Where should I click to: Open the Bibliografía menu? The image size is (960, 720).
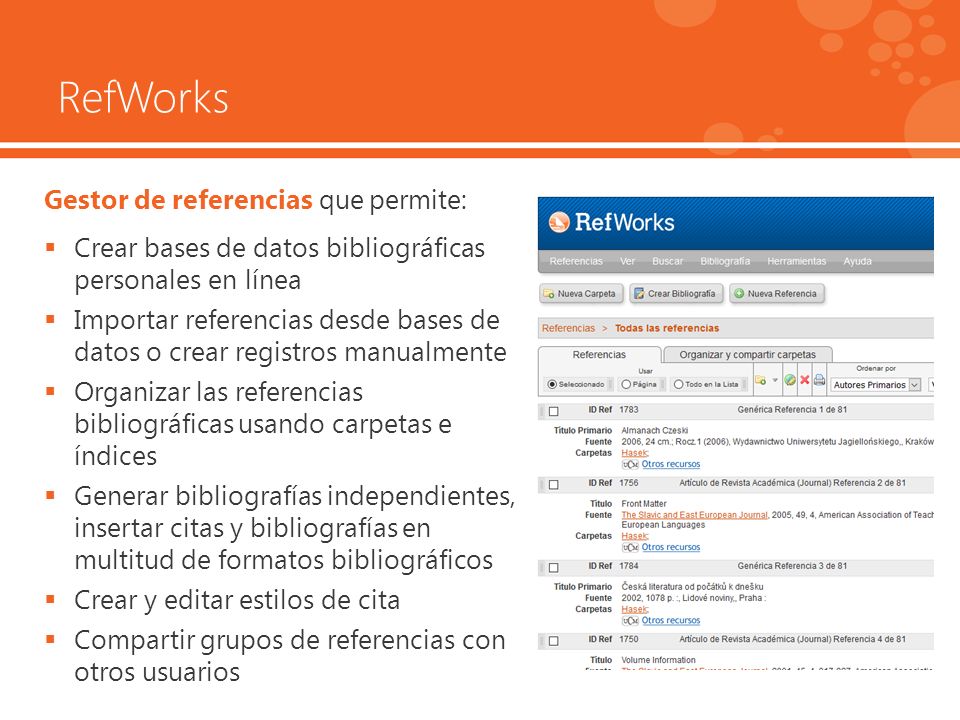point(725,261)
